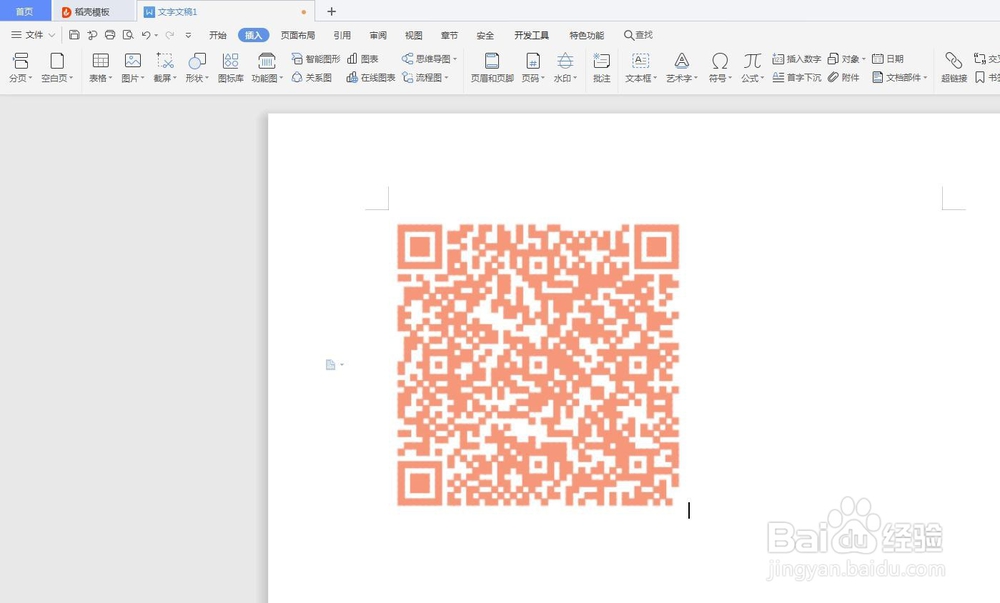1000x603 pixels.
Task: Expand the dropdown arrow next to Undo
Action: 156,35
